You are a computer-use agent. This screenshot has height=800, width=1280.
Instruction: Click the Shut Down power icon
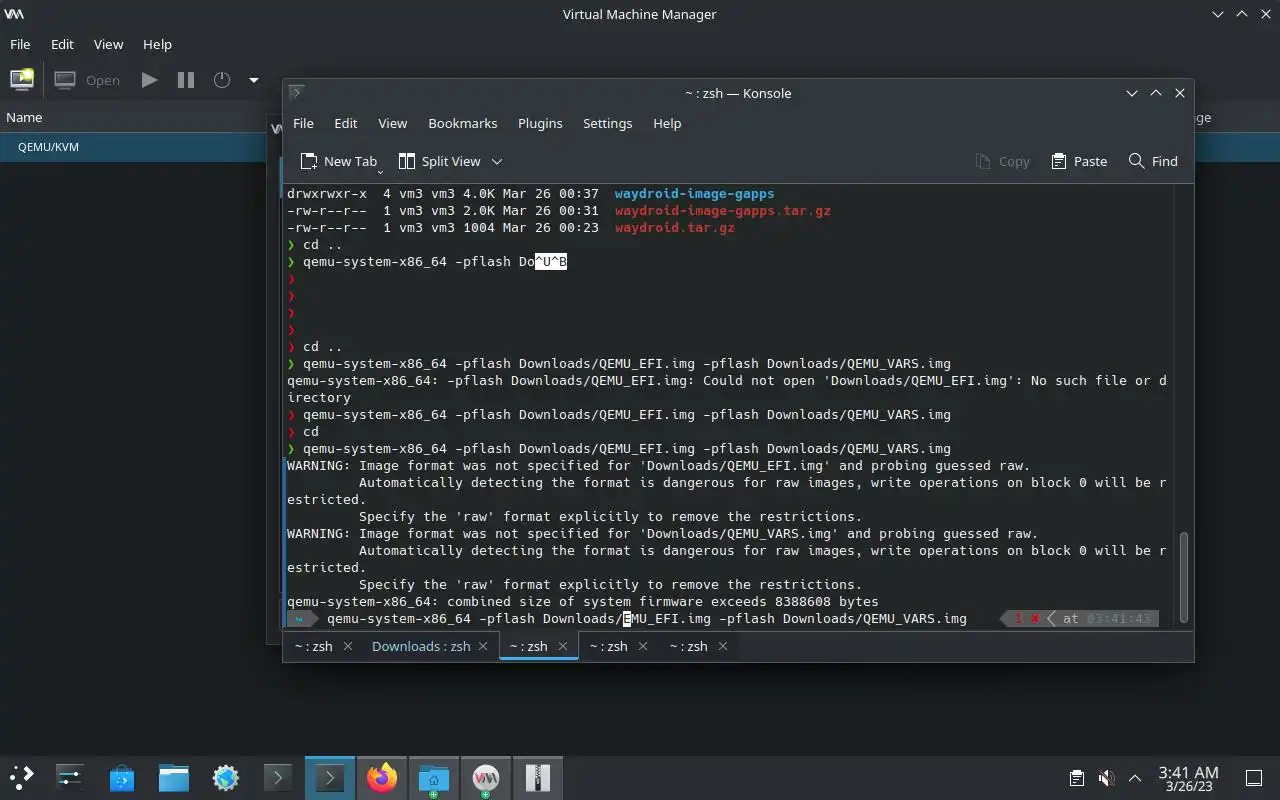(x=222, y=80)
